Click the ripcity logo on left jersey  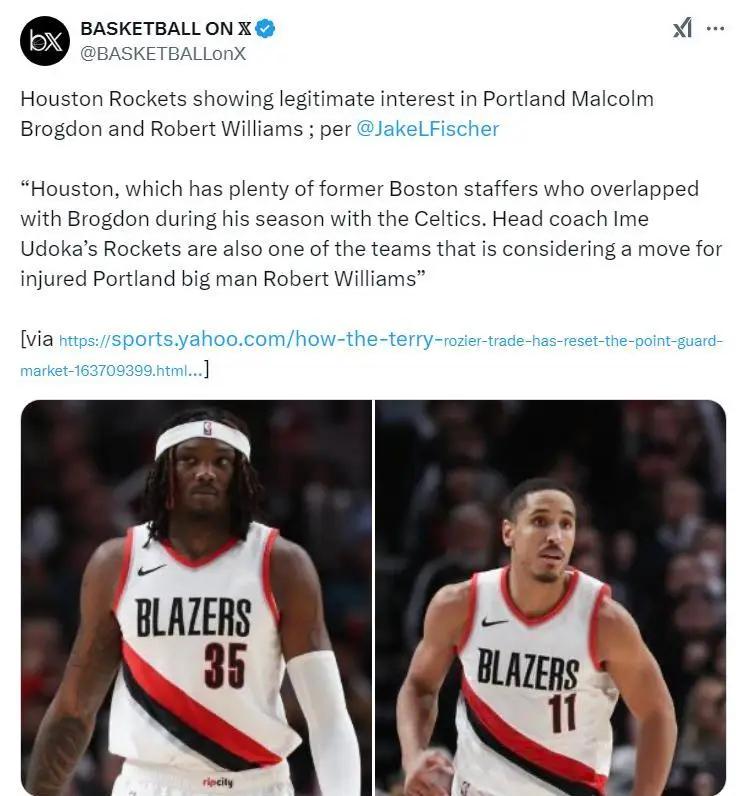218,782
